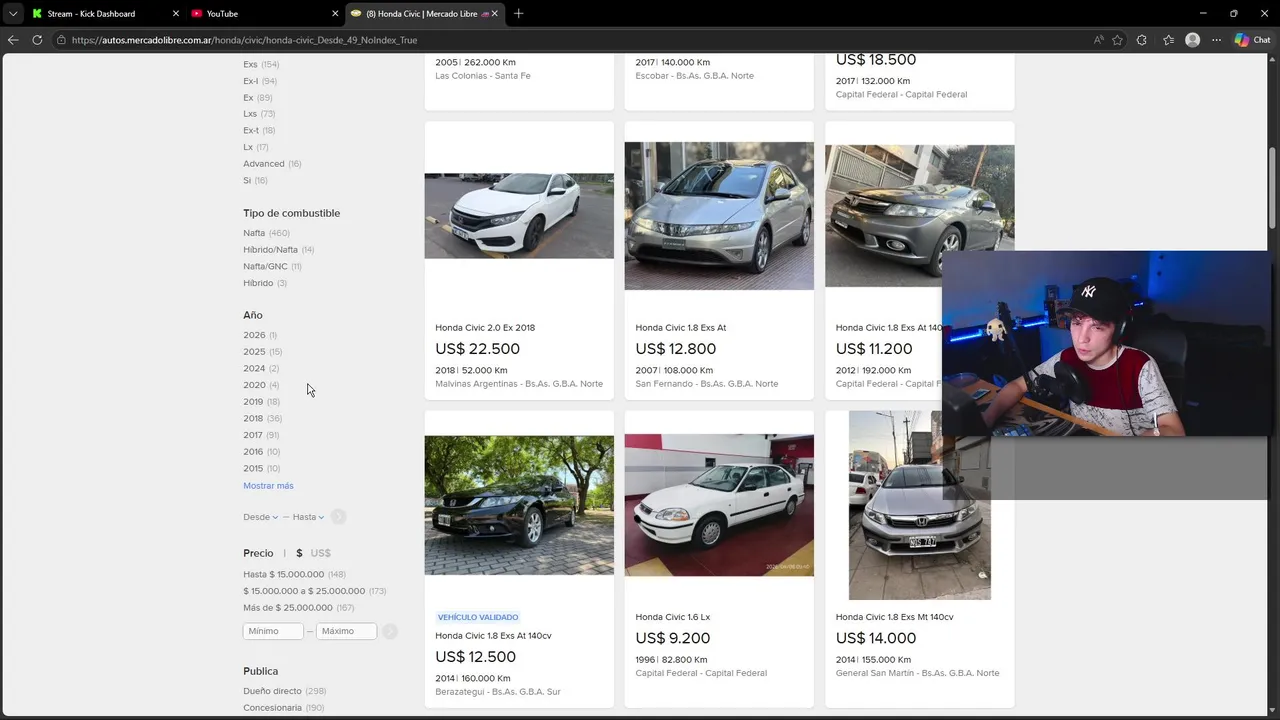Open the browser three-dots settings menu
1280x720 pixels.
(1216, 40)
